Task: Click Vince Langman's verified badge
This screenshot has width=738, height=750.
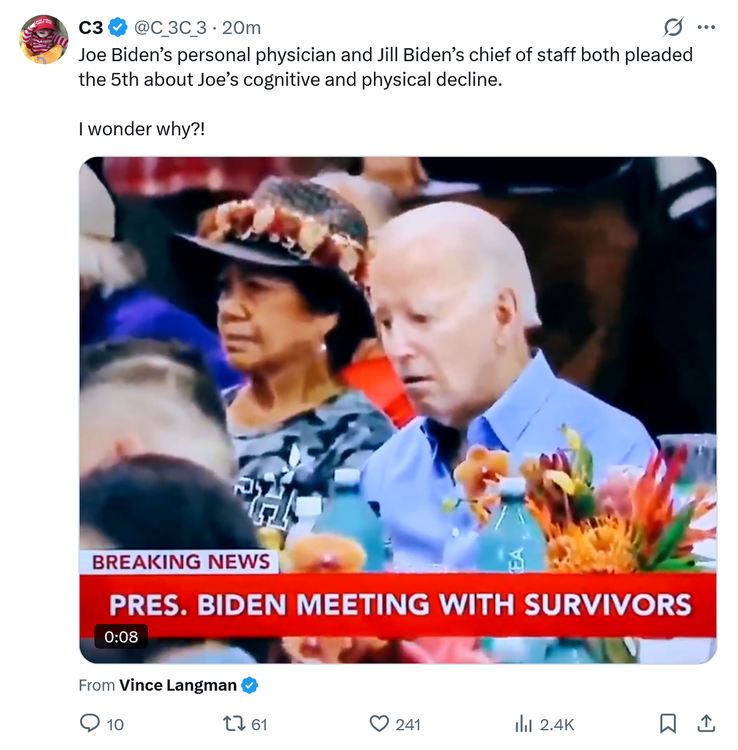Action: [x=250, y=685]
